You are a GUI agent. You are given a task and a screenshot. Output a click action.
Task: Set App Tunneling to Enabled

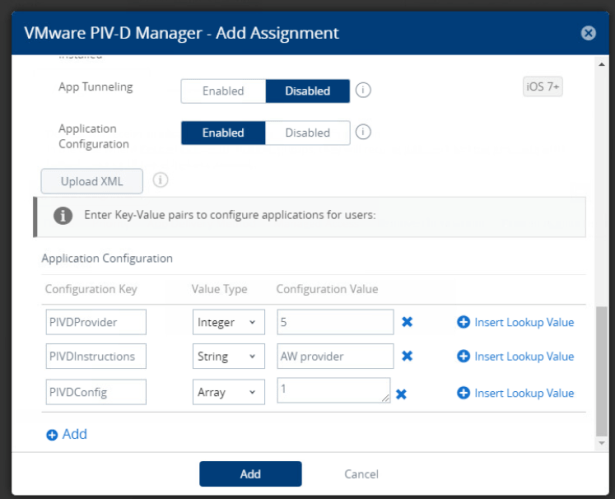click(223, 91)
